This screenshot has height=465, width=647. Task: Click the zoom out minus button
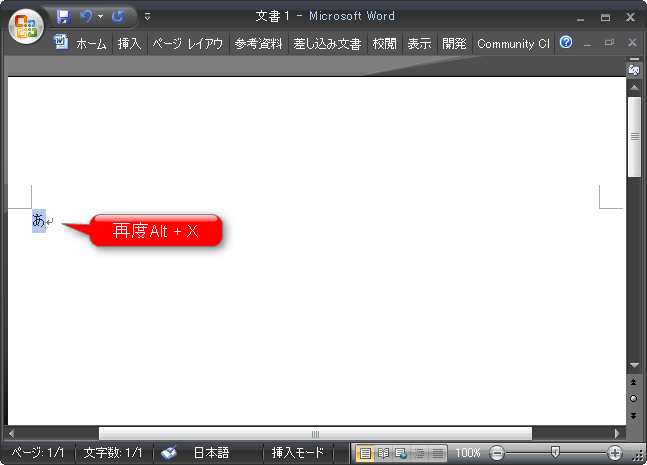(x=497, y=453)
